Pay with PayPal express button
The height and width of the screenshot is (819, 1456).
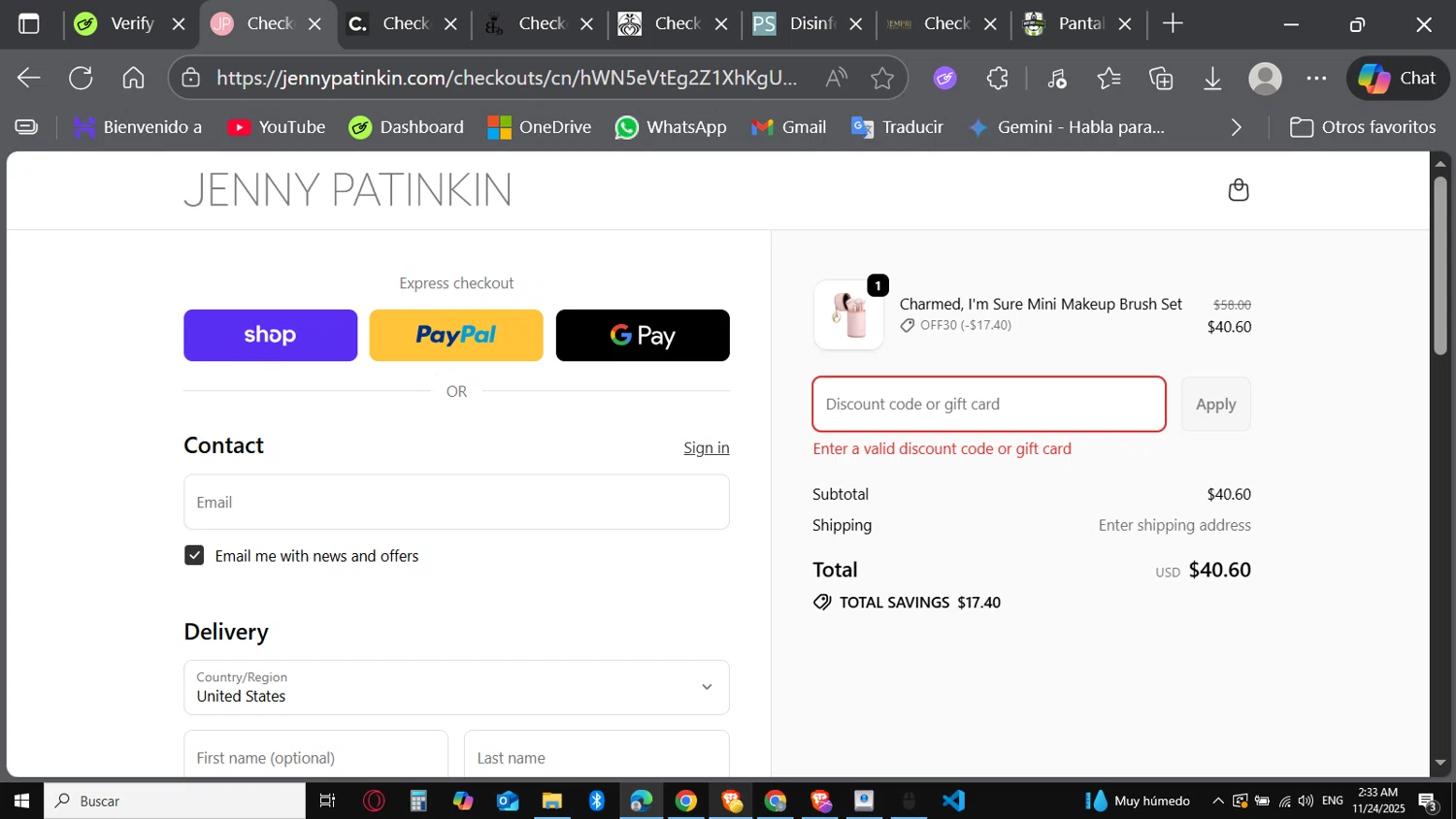point(456,336)
